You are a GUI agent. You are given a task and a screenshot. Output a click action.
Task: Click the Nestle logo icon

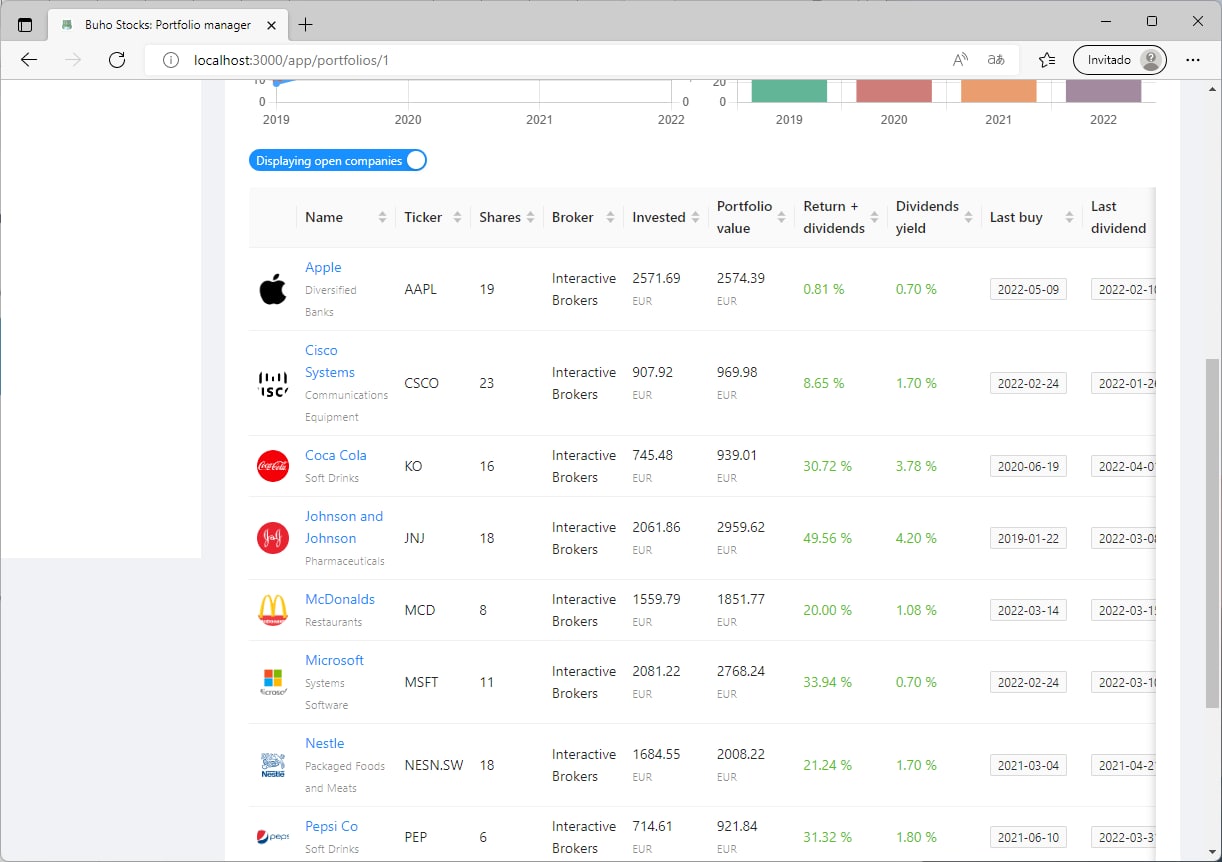tap(273, 765)
